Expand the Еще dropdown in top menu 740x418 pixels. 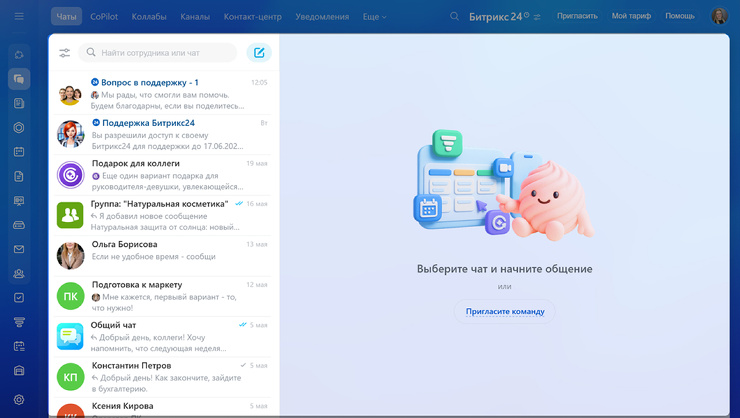[x=374, y=17]
